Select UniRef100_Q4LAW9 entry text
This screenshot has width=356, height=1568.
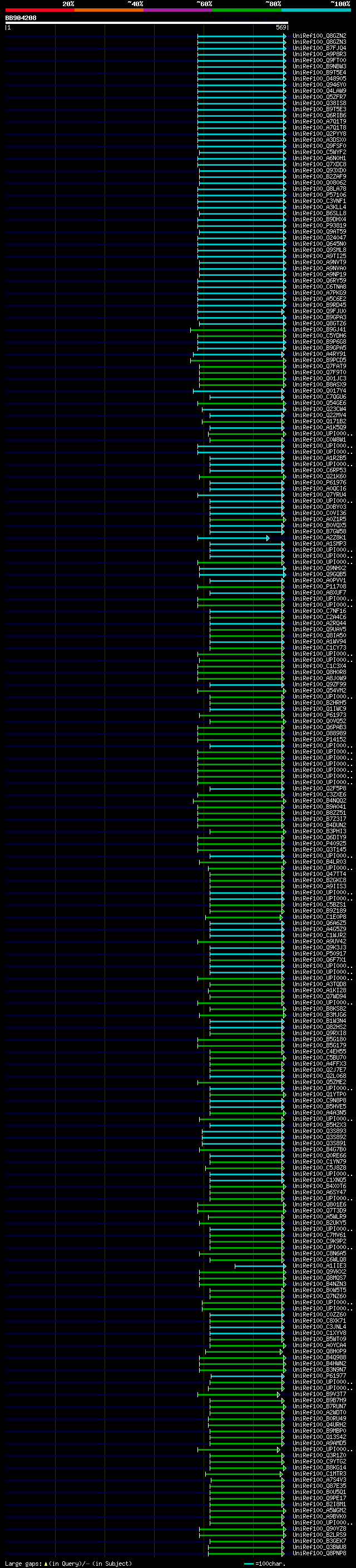319,91
